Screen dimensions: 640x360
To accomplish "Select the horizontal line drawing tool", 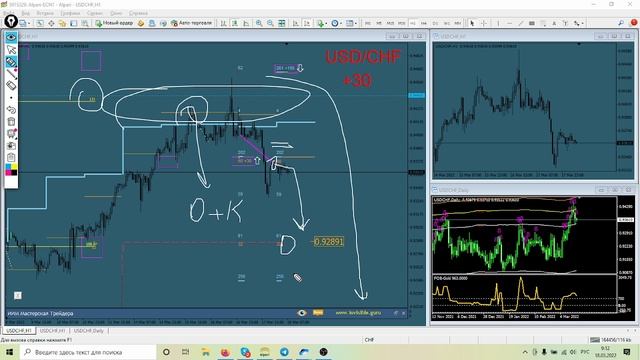I will pos(509,24).
